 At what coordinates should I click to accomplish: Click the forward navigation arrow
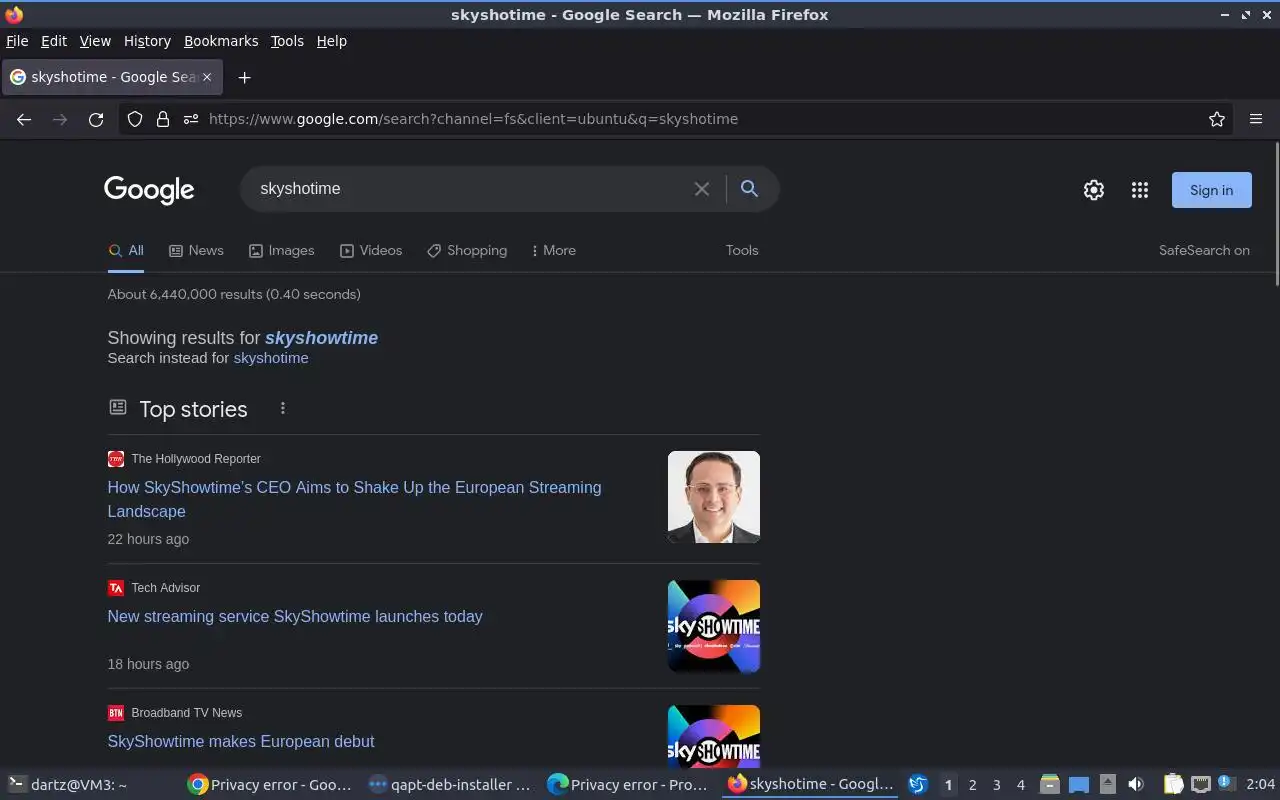60,119
